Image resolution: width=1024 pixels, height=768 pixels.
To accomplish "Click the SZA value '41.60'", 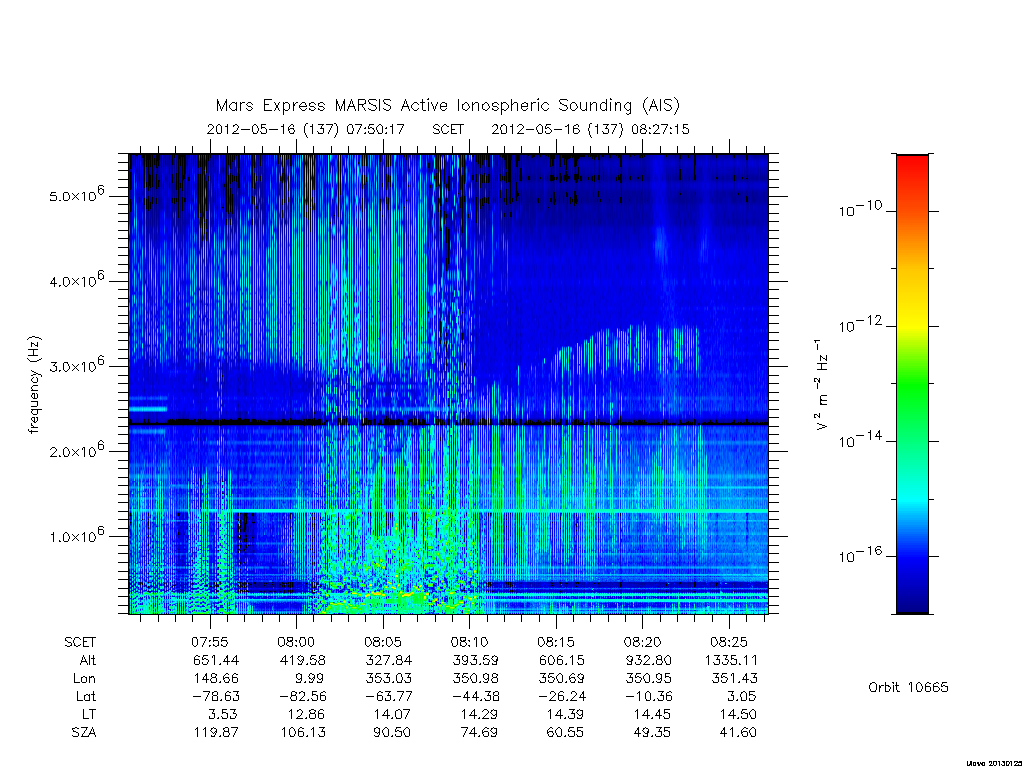I will [738, 733].
